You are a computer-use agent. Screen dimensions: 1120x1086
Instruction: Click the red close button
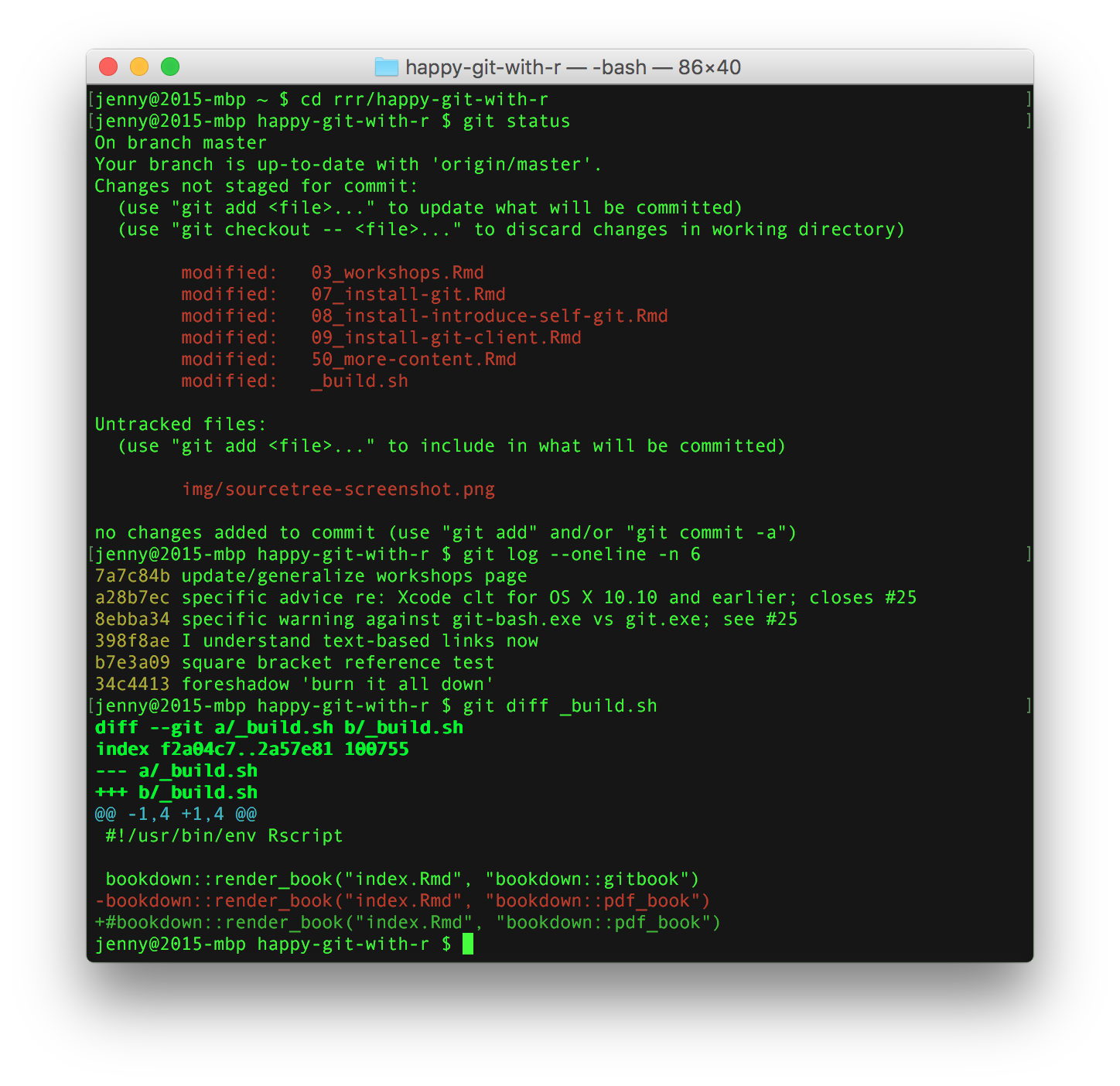(108, 67)
